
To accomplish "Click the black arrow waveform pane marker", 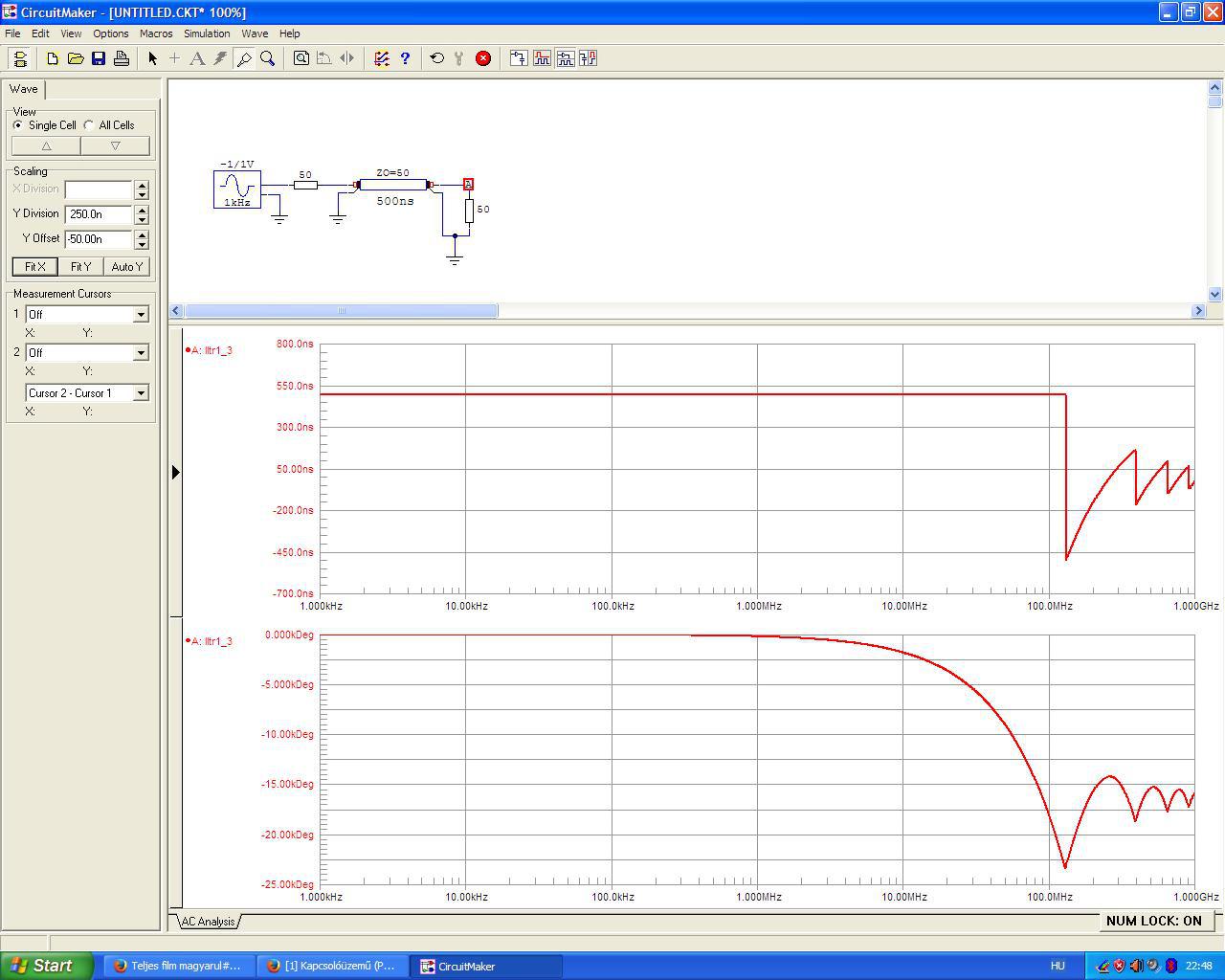I will point(175,472).
